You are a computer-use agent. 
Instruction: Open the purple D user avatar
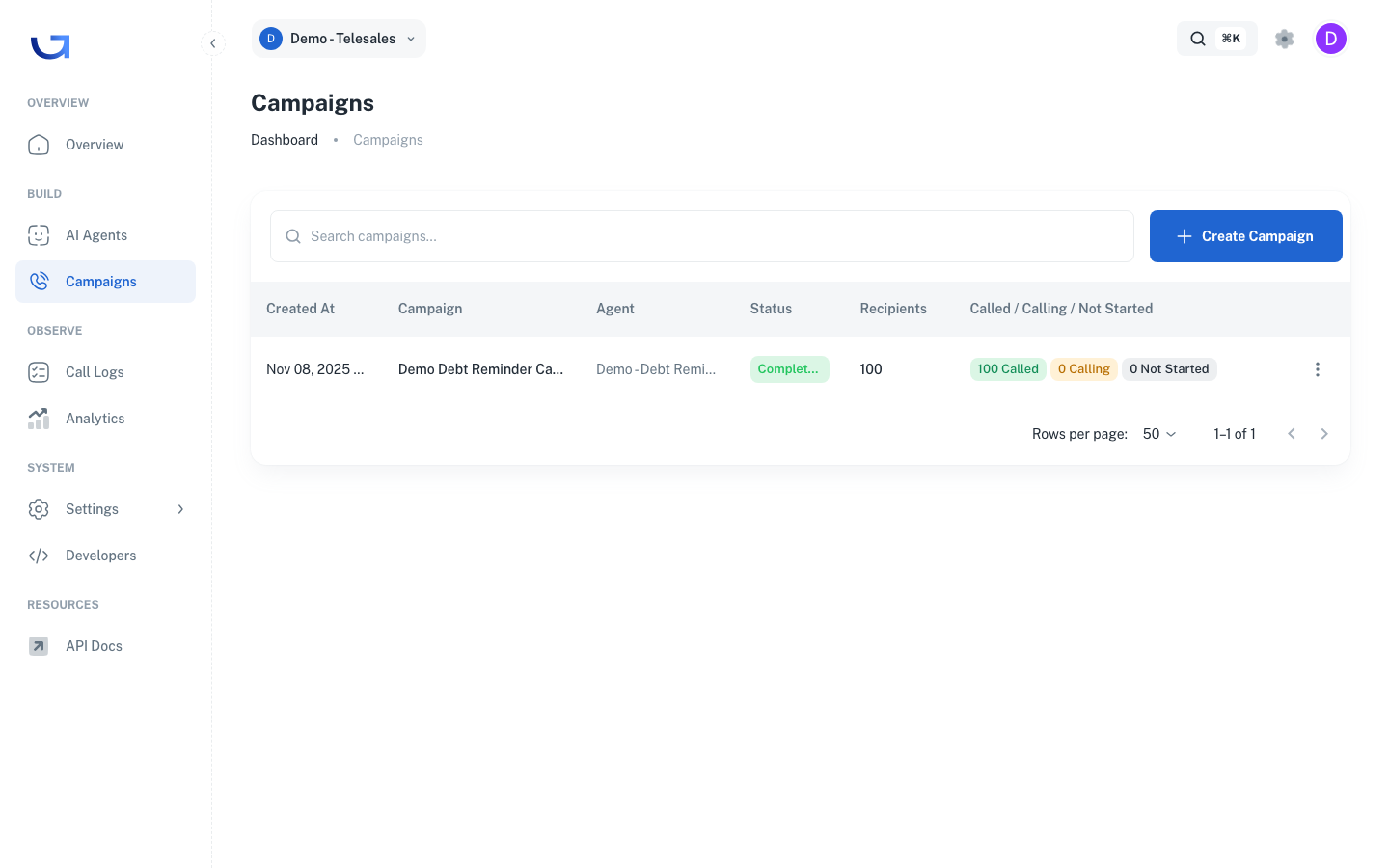point(1331,39)
